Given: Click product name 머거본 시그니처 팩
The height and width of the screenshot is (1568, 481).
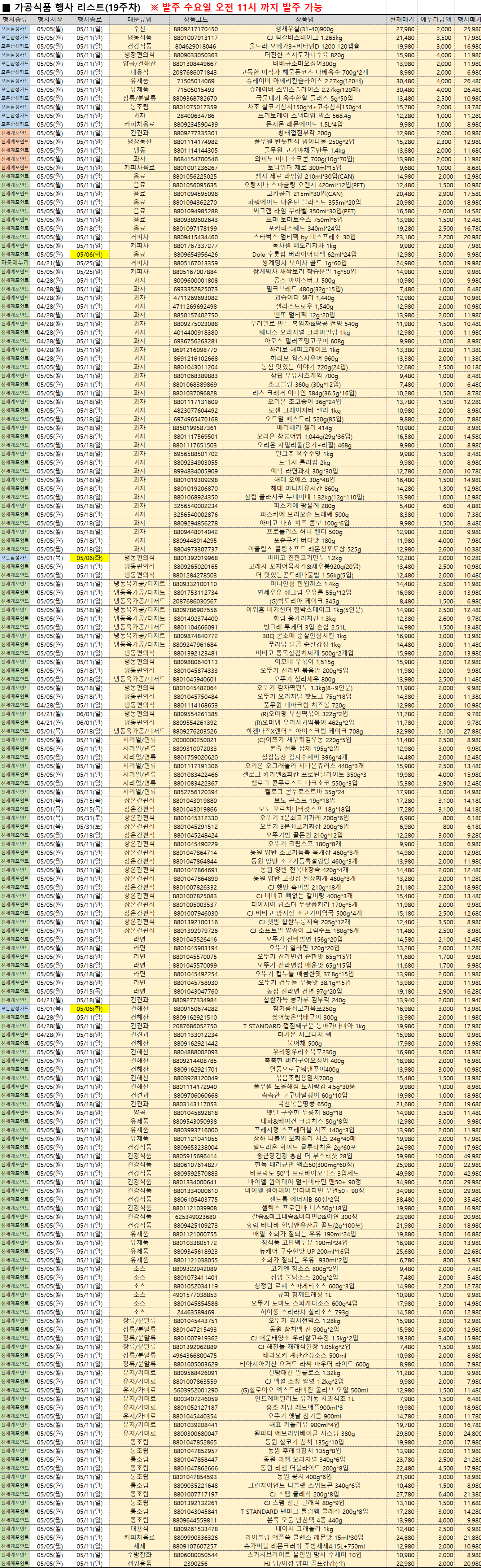Looking at the screenshot, I should pos(304,1034).
